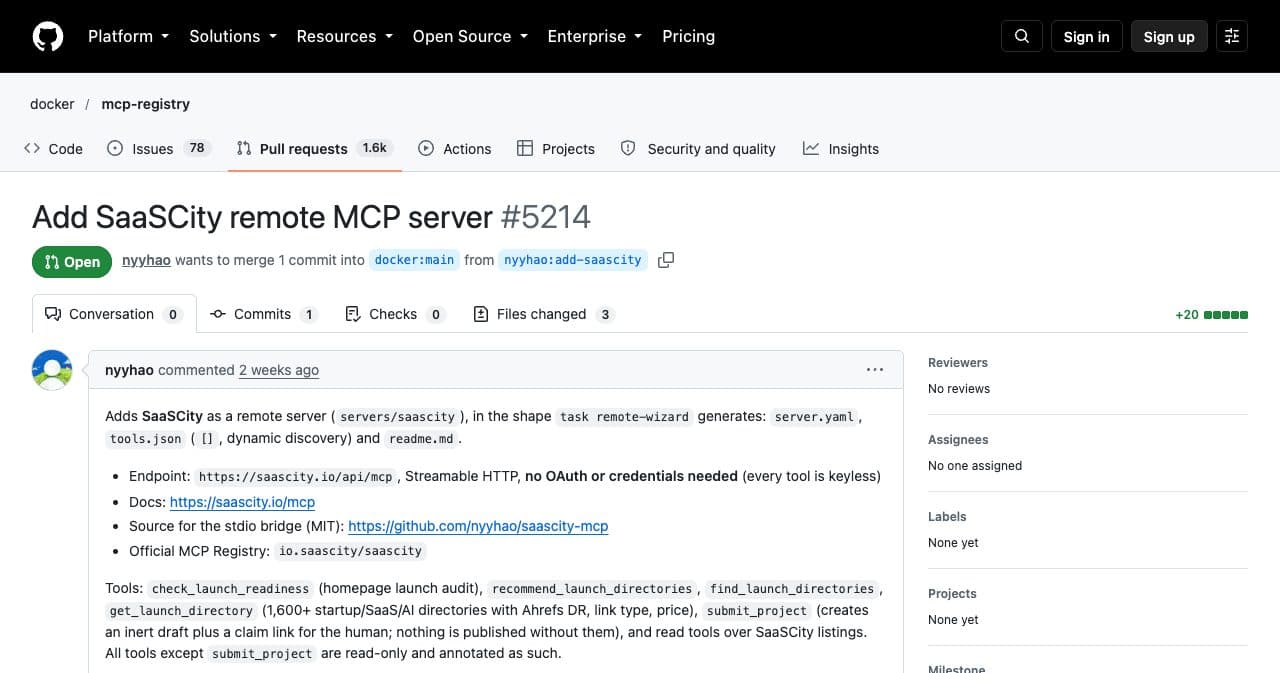
Task: Click 'No one assigned' text
Action: pyautogui.click(x=975, y=466)
